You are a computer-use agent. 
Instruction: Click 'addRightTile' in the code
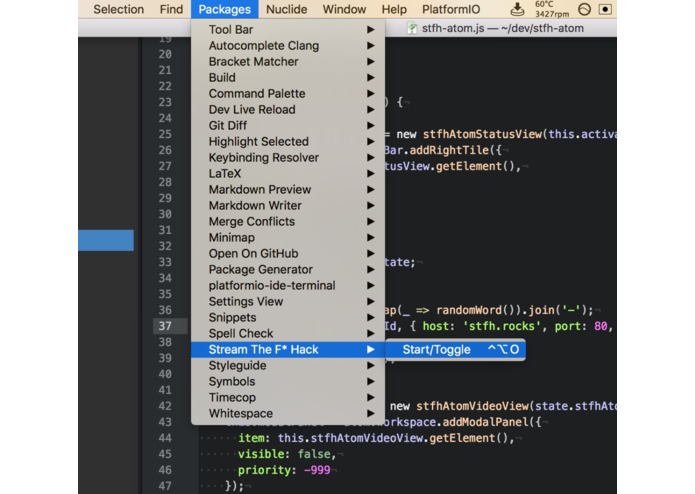[449, 150]
